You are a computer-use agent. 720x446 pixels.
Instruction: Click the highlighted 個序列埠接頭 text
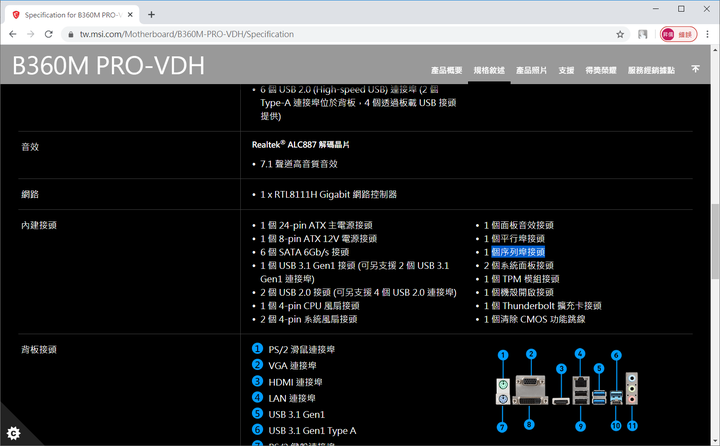pyautogui.click(x=518, y=252)
